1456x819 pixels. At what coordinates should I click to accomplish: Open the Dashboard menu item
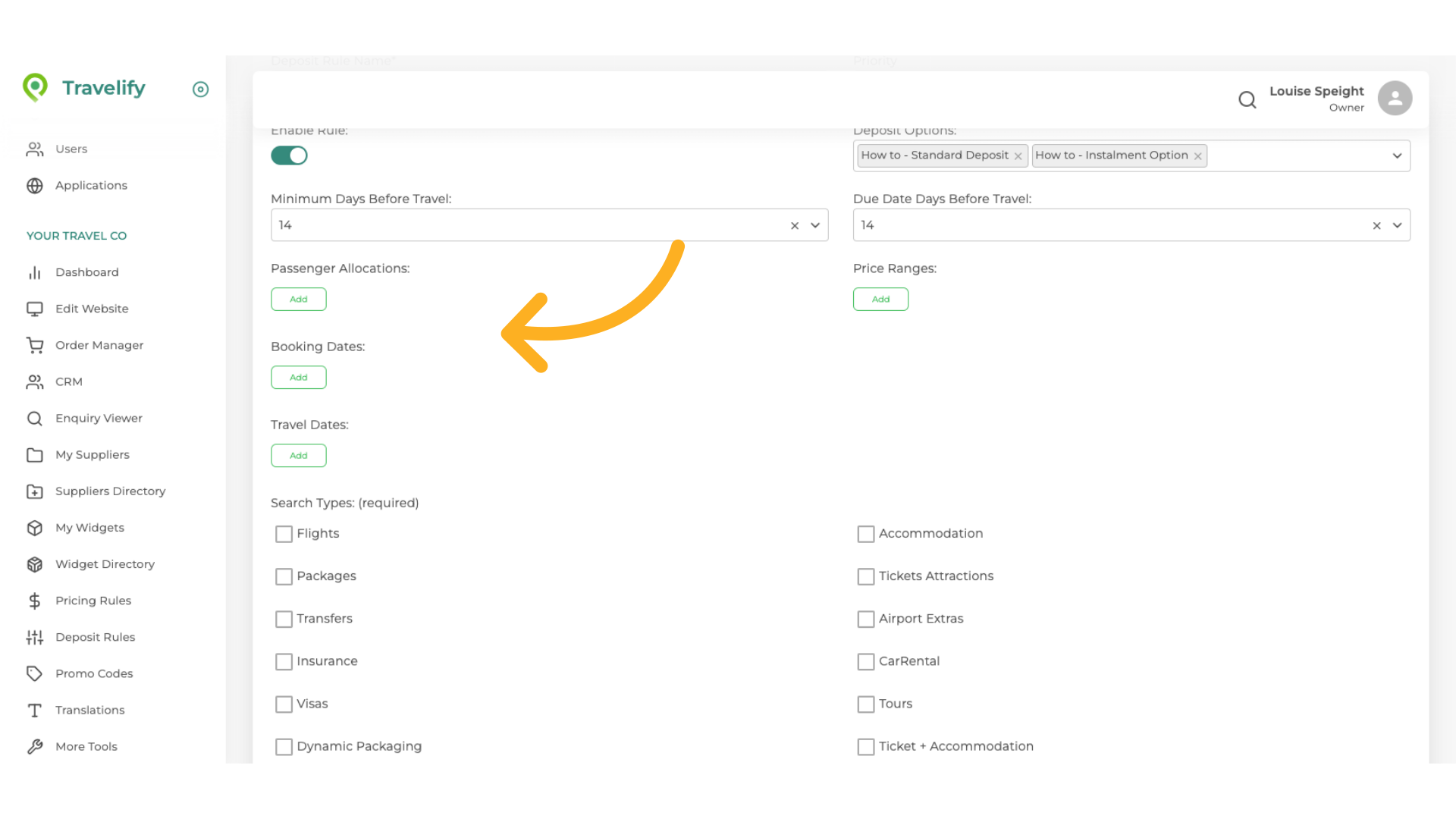86,272
